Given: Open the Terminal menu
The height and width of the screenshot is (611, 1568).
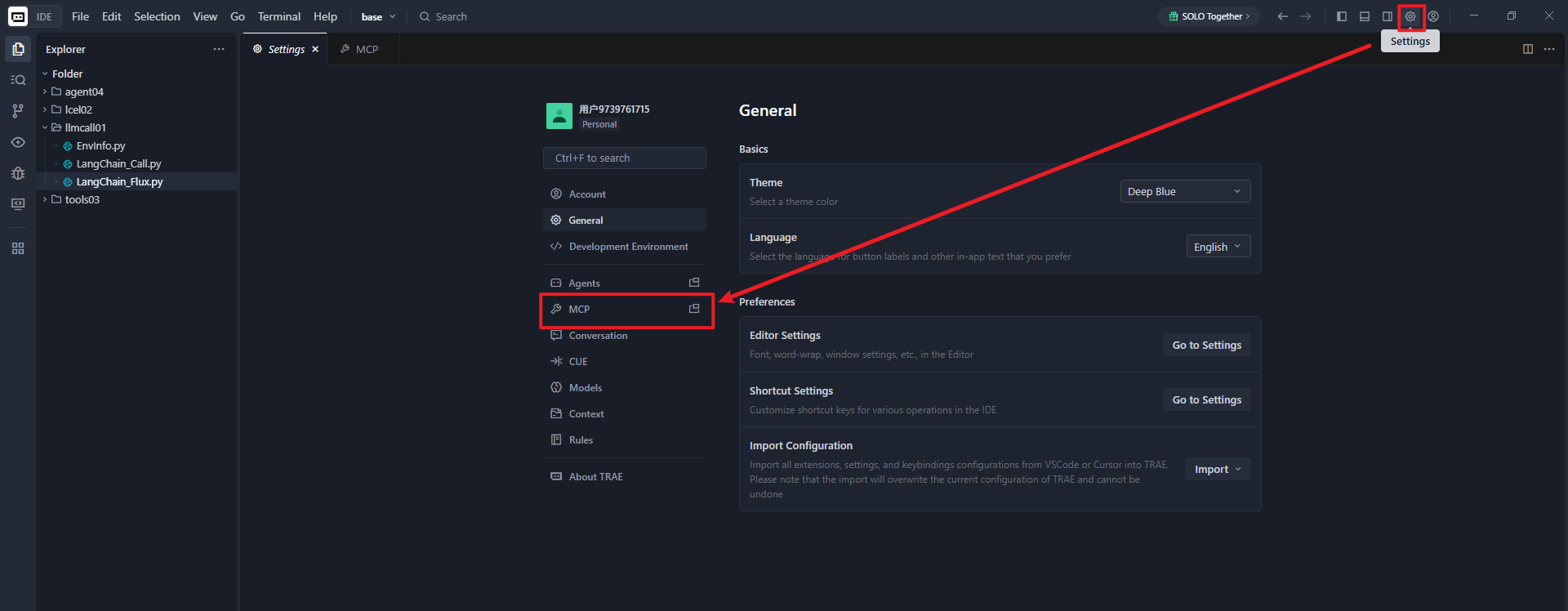Looking at the screenshot, I should pyautogui.click(x=278, y=16).
